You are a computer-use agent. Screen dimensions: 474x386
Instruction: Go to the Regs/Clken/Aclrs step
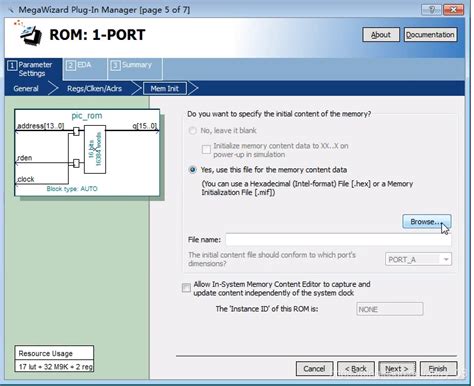tap(94, 89)
